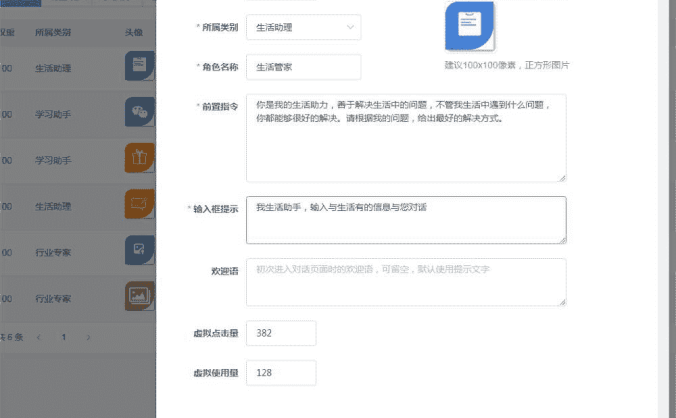Viewport: 676px width, 418px height.
Task: Click the 虚拟点击量 field label
Action: pyautogui.click(x=216, y=333)
